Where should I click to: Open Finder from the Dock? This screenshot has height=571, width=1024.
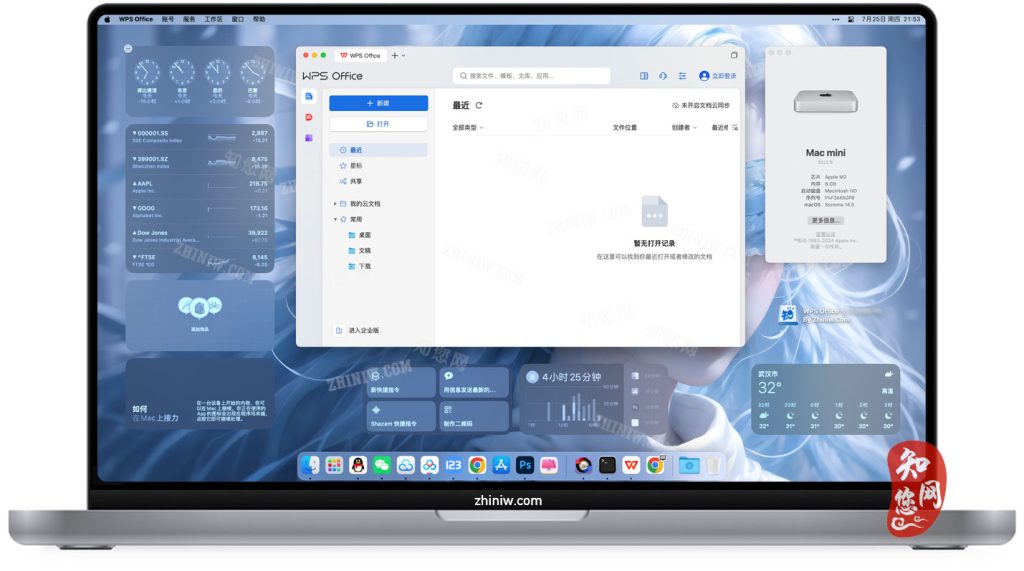[x=310, y=465]
